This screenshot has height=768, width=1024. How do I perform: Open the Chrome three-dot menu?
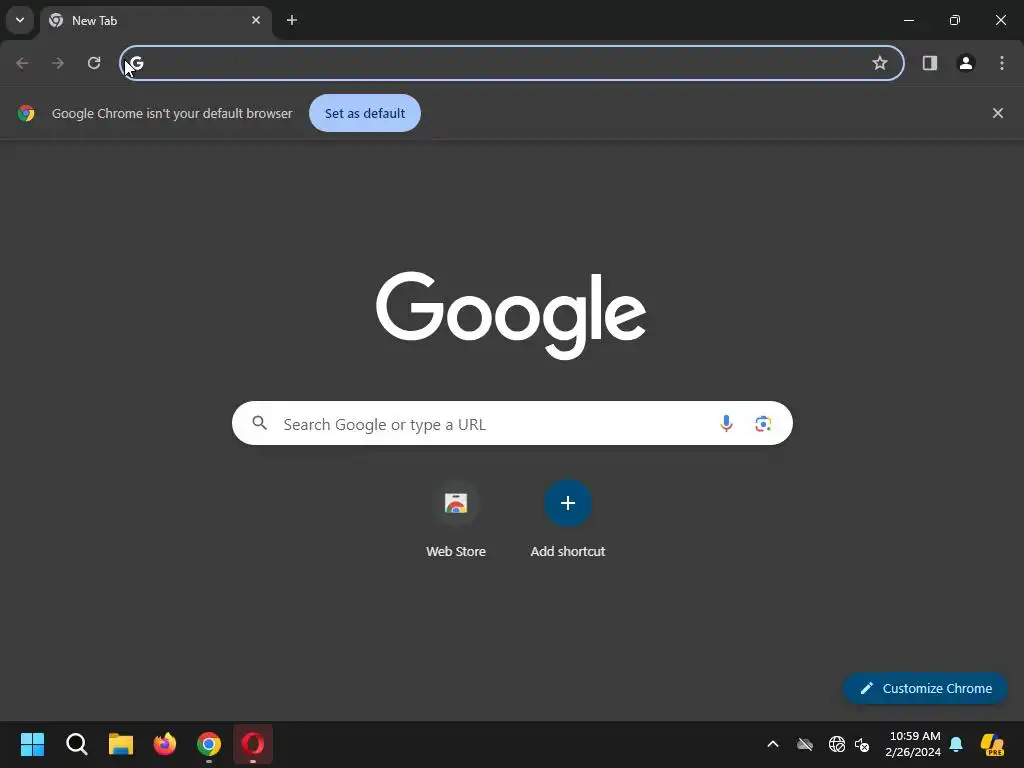(1002, 63)
